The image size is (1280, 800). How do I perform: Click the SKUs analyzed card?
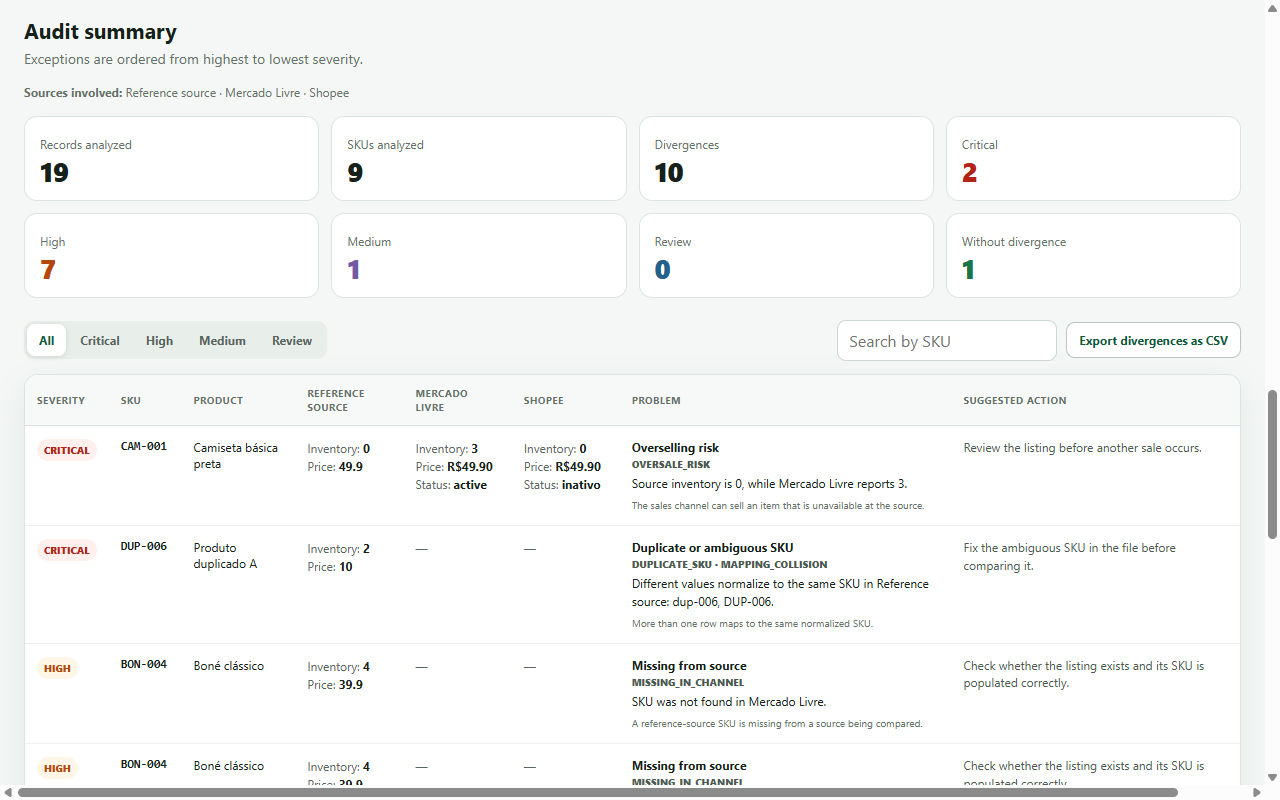pyautogui.click(x=479, y=159)
